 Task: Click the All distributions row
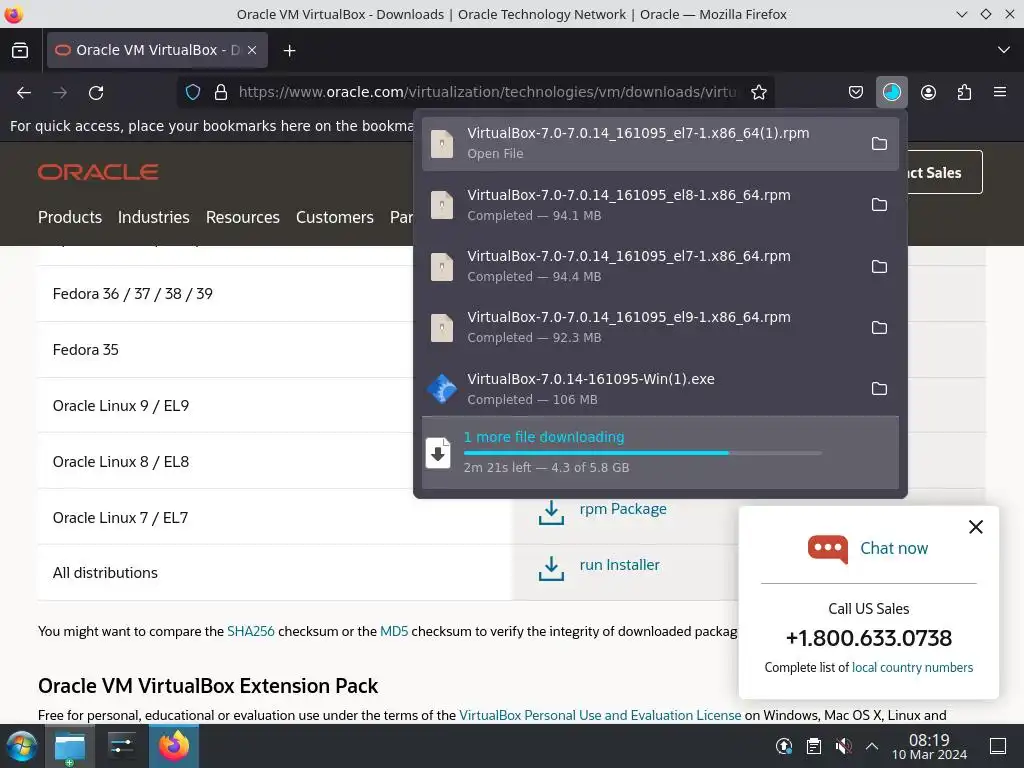274,573
